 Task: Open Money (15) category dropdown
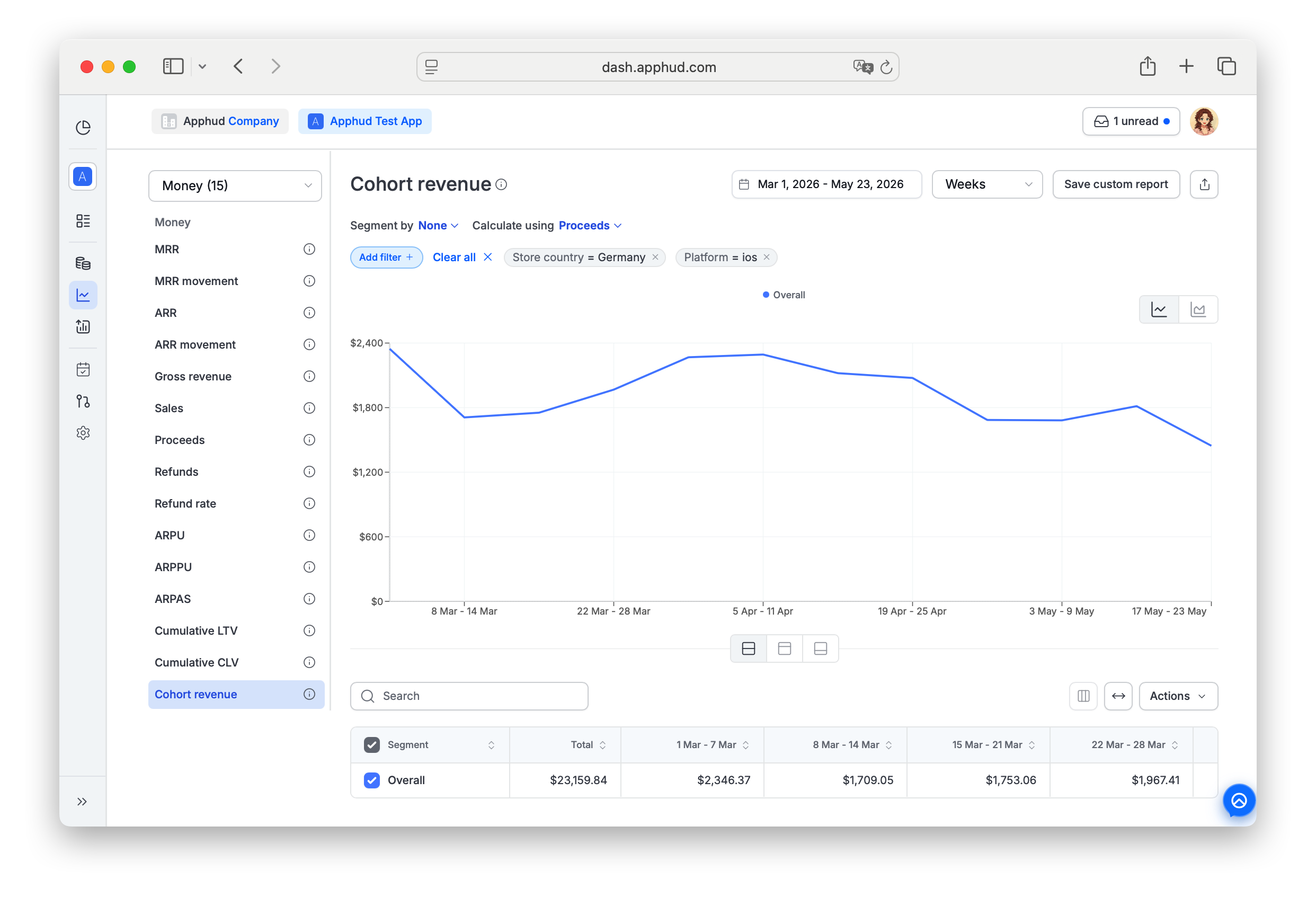(x=236, y=186)
